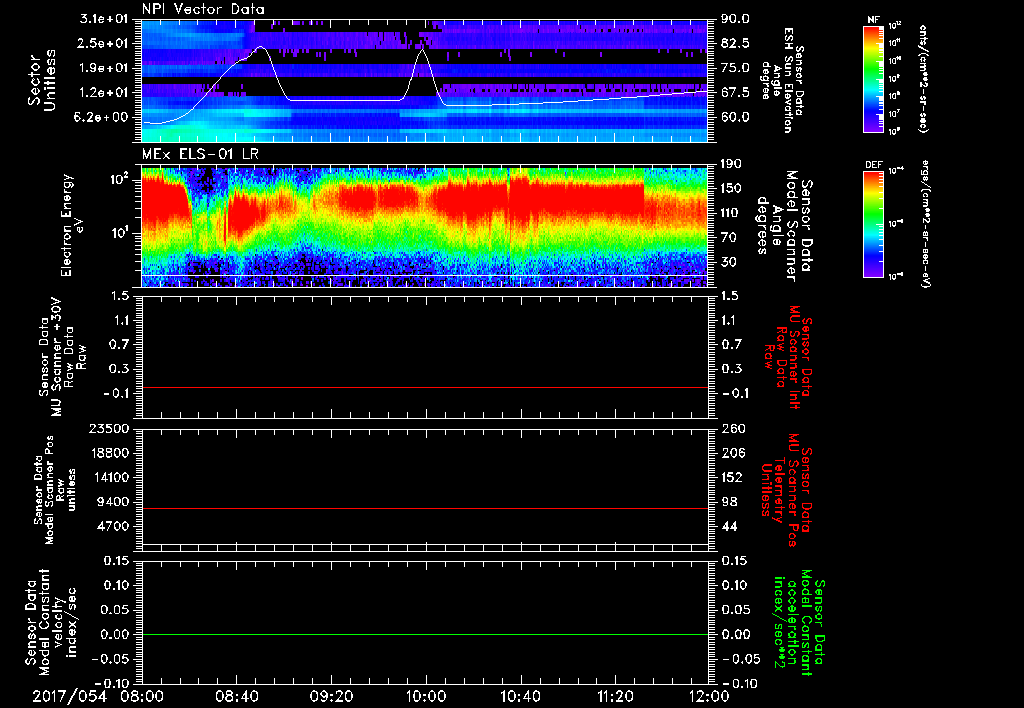Click the 98 telemetry tick label

[729, 502]
